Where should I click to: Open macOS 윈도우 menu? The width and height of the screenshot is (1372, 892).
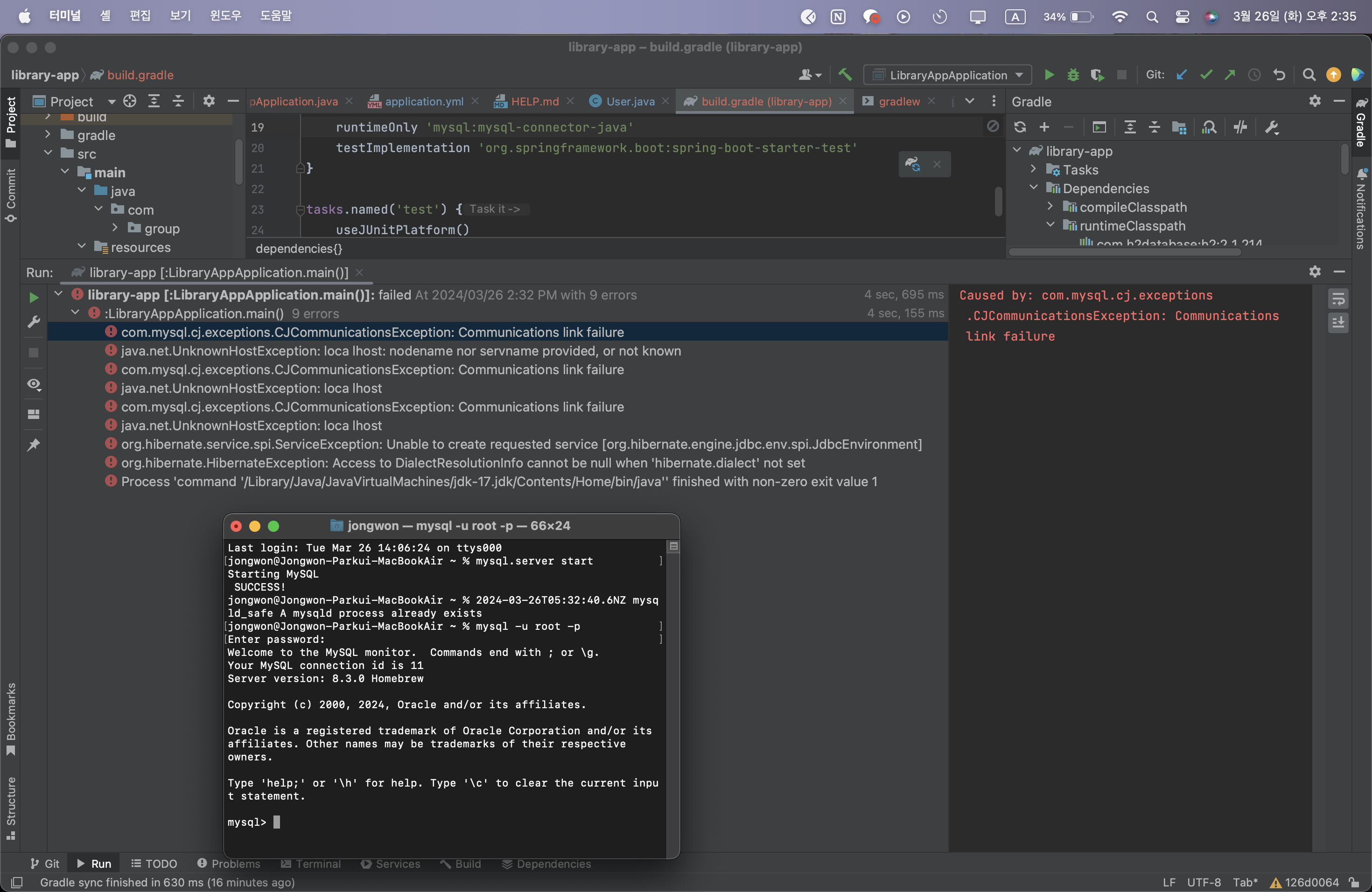[x=225, y=16]
